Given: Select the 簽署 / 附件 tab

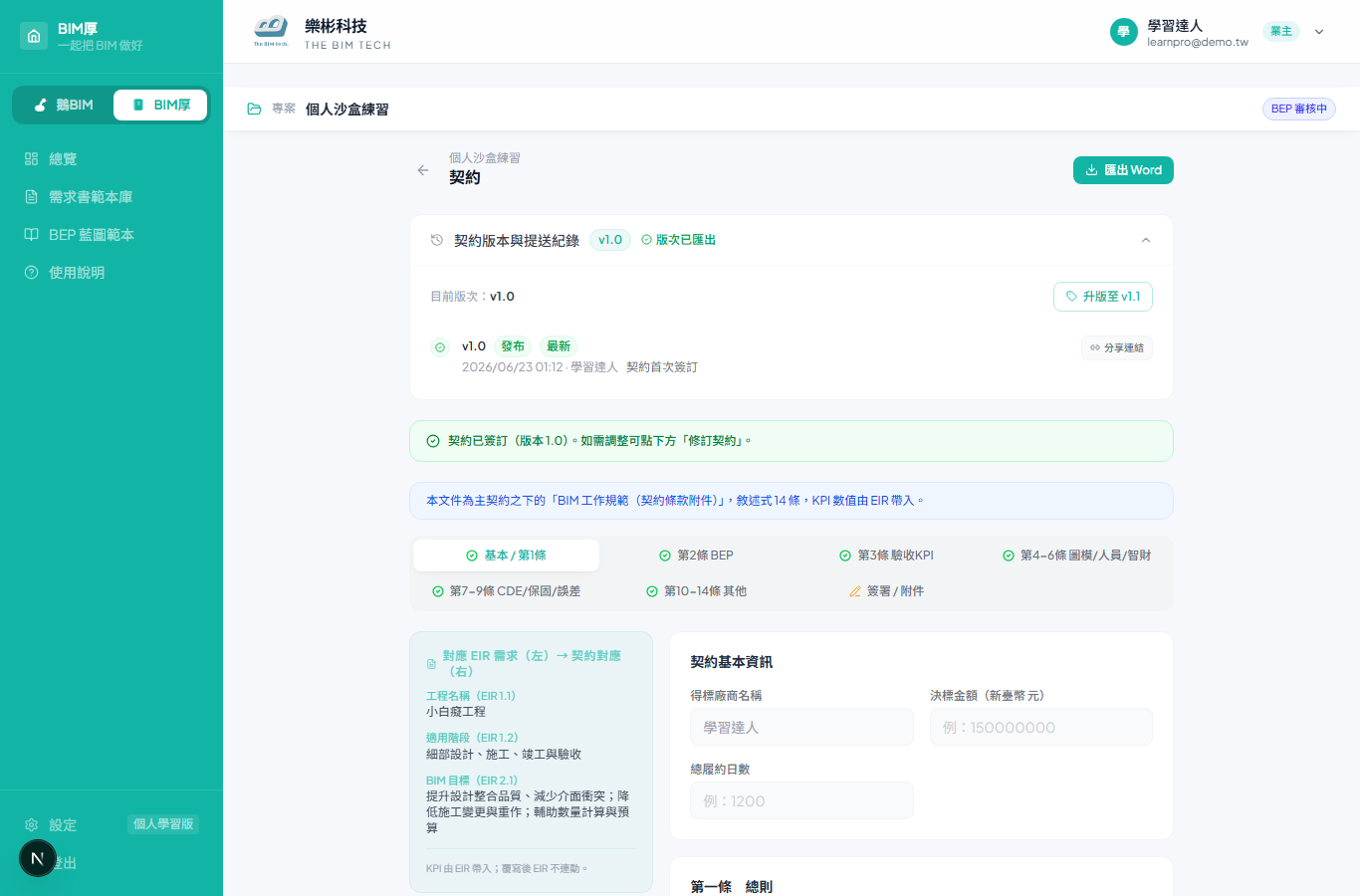Looking at the screenshot, I should pos(886,591).
